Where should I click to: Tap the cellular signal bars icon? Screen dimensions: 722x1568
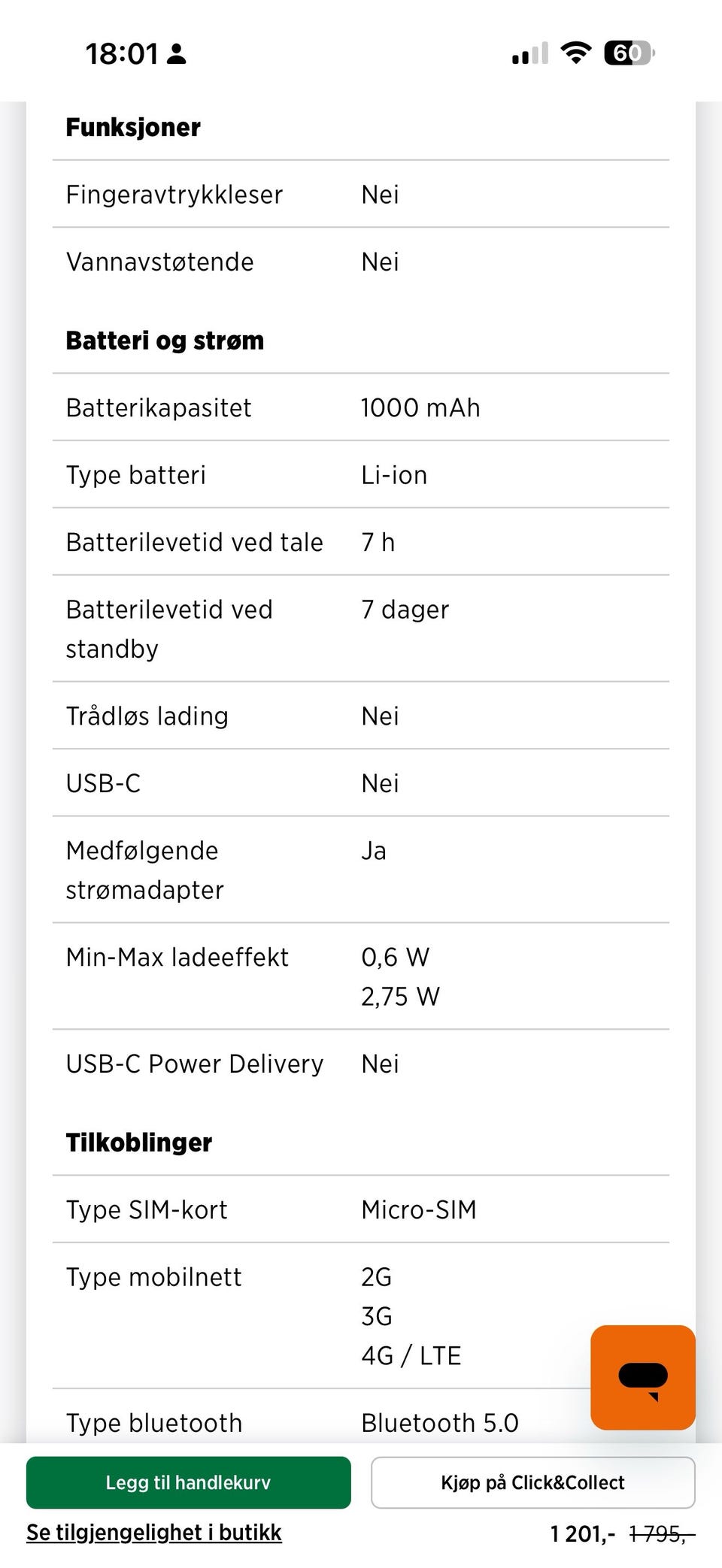530,54
